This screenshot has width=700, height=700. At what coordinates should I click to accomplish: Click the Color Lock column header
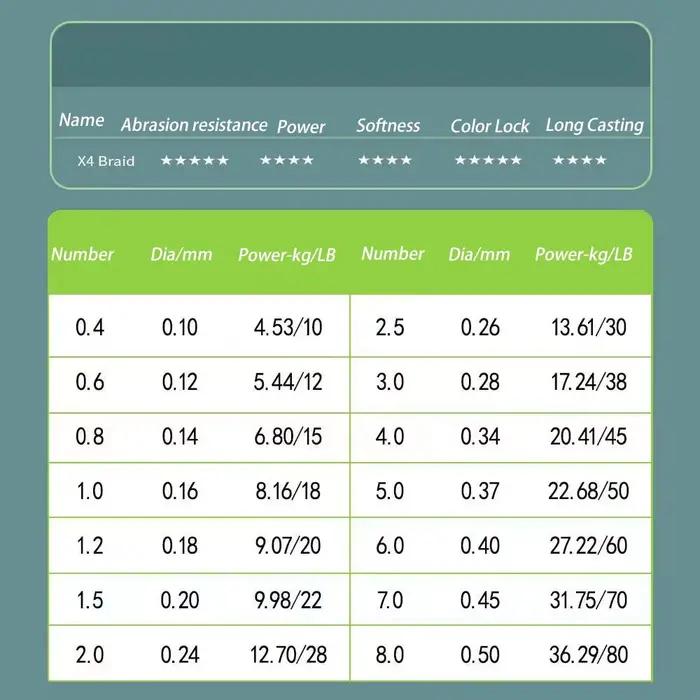coord(489,126)
